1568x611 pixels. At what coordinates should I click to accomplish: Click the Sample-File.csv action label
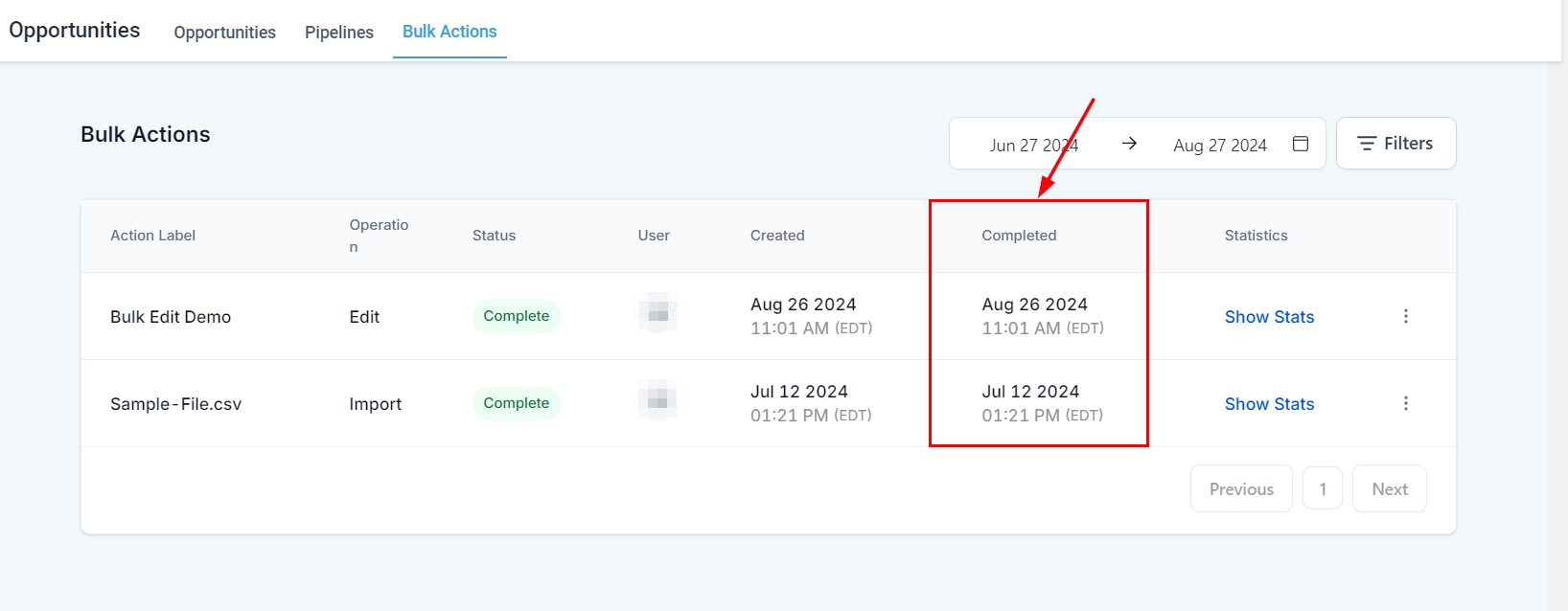click(175, 404)
